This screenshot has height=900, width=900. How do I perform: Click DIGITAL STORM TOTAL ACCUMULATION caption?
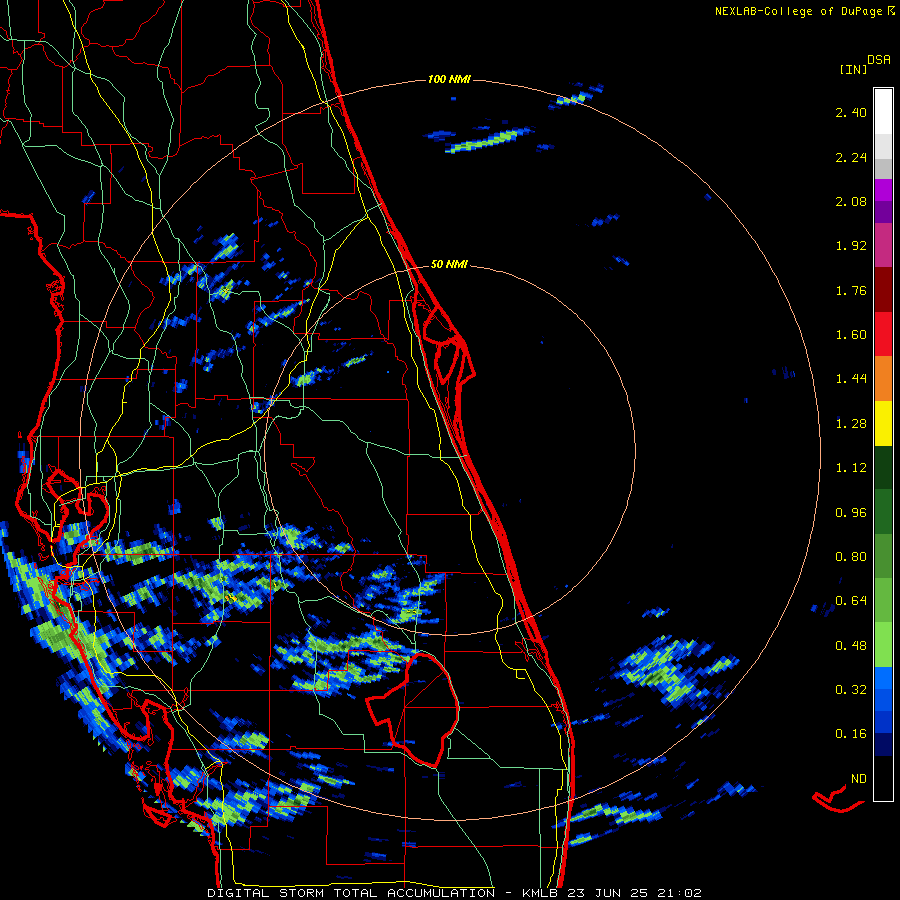point(351,893)
